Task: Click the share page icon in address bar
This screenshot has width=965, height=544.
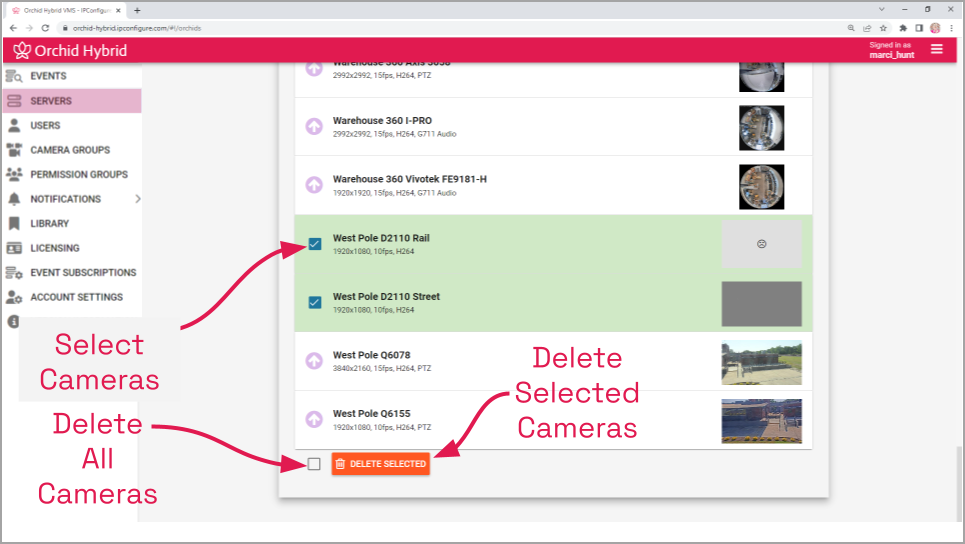Action: pos(867,28)
